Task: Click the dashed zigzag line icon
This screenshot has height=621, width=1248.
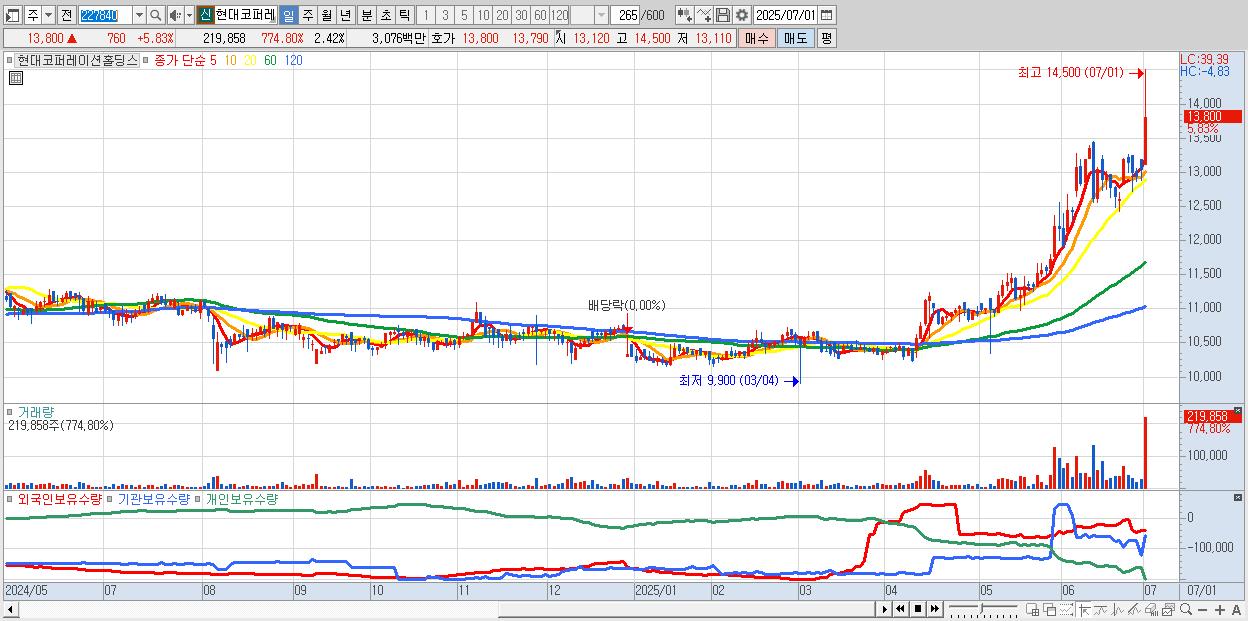Action: (1066, 610)
